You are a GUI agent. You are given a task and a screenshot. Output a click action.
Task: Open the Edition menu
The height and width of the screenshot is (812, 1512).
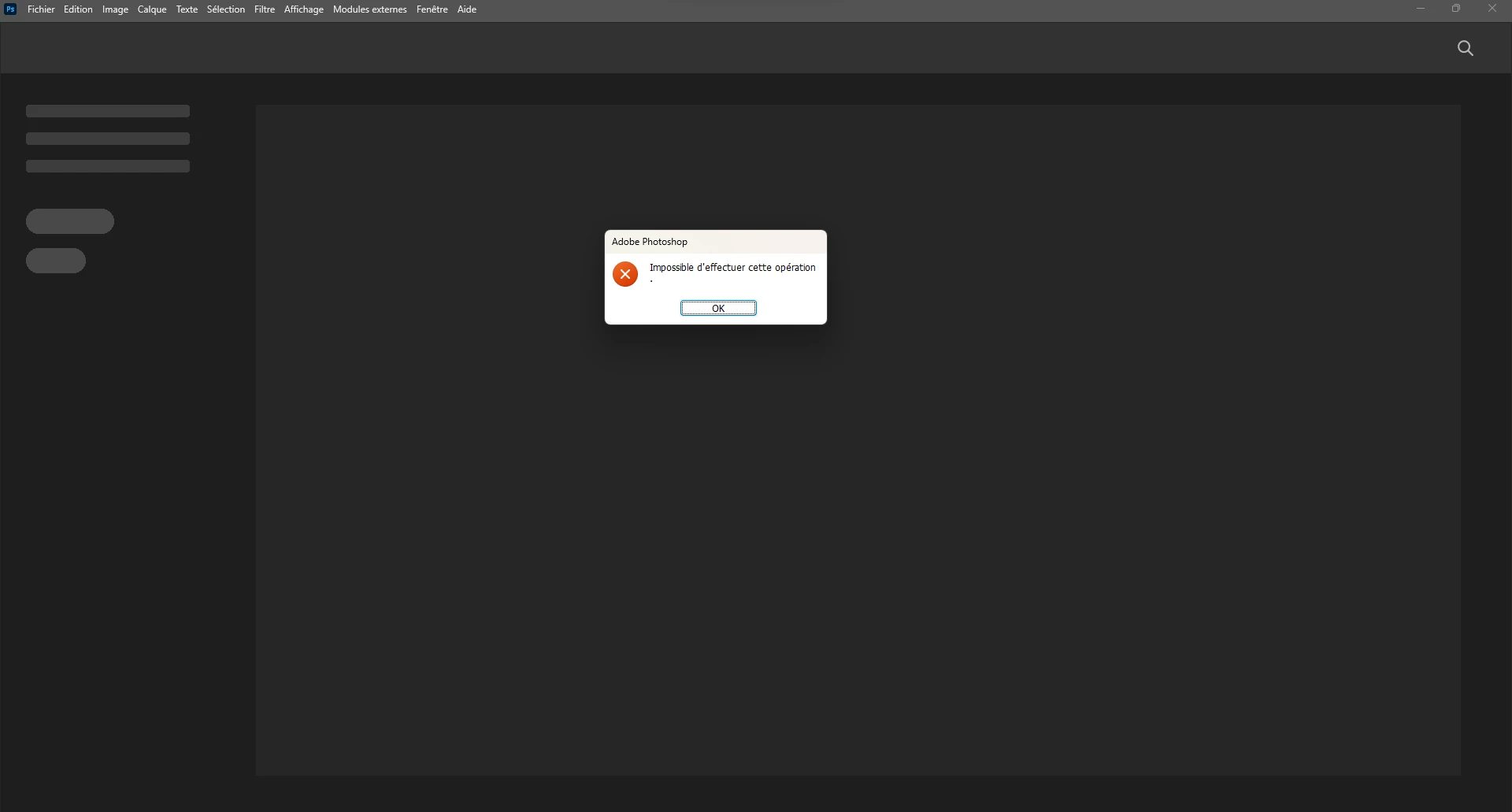tap(78, 9)
